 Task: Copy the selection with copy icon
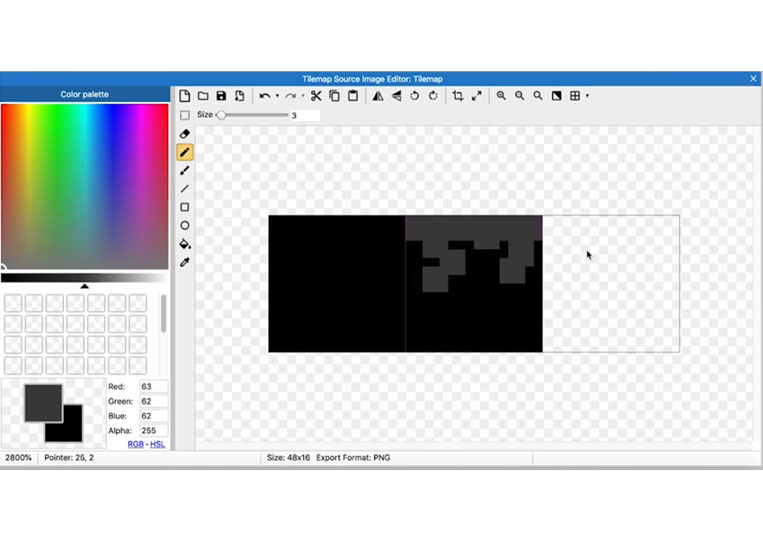click(x=334, y=96)
